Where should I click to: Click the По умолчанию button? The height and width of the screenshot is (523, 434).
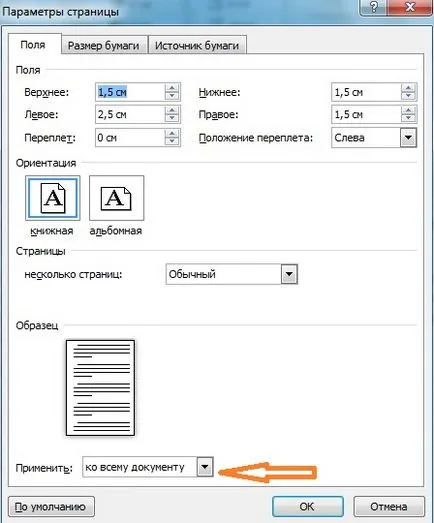[51, 506]
